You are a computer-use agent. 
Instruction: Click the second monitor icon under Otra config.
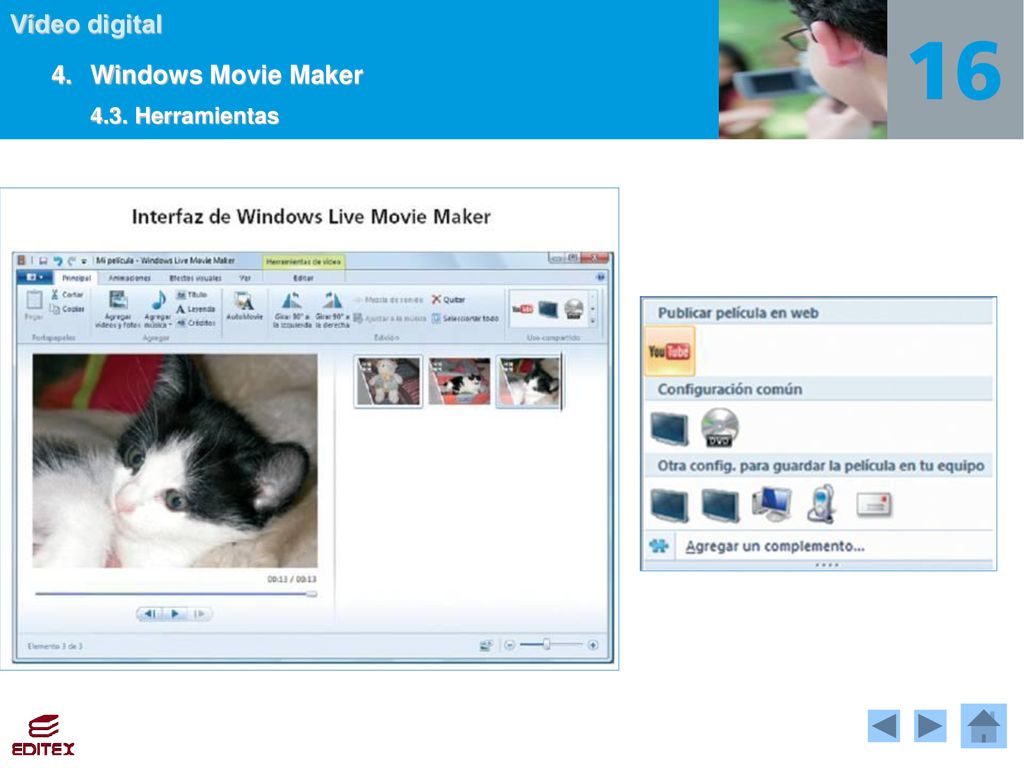coord(720,505)
